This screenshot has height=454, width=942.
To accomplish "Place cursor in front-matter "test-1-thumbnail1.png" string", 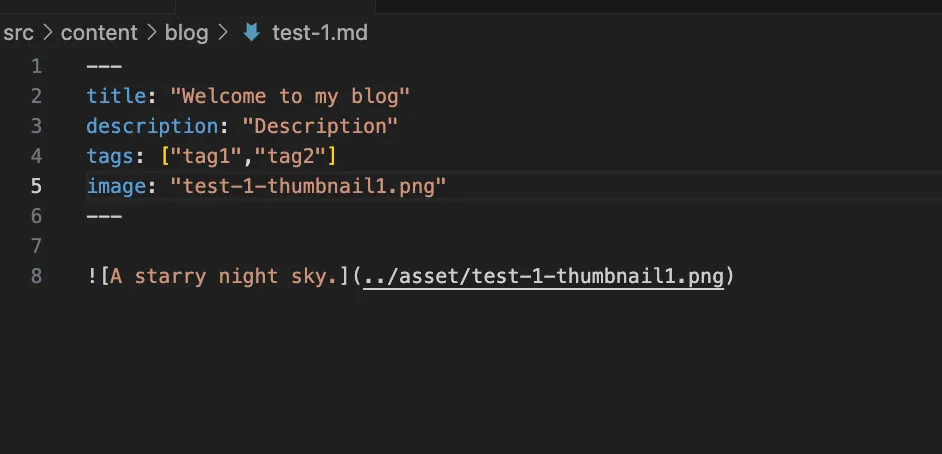I will pos(308,186).
